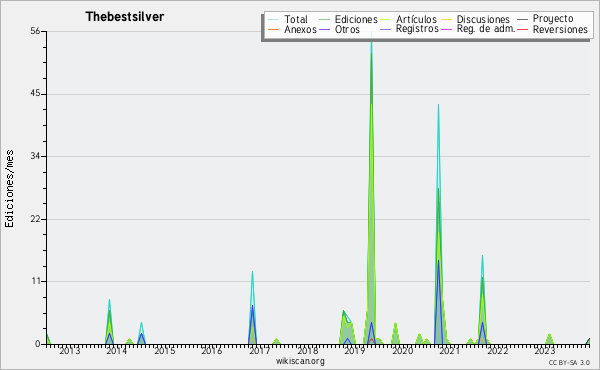Image resolution: width=600 pixels, height=370 pixels.
Task: Click the 45 y-axis value
Action: (x=35, y=94)
